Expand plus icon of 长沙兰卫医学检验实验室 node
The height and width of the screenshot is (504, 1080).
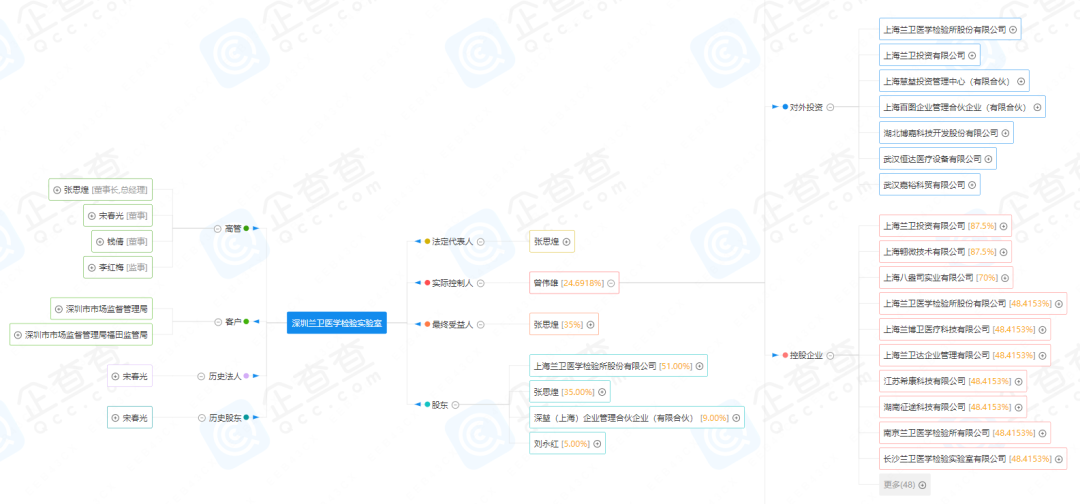(1059, 459)
